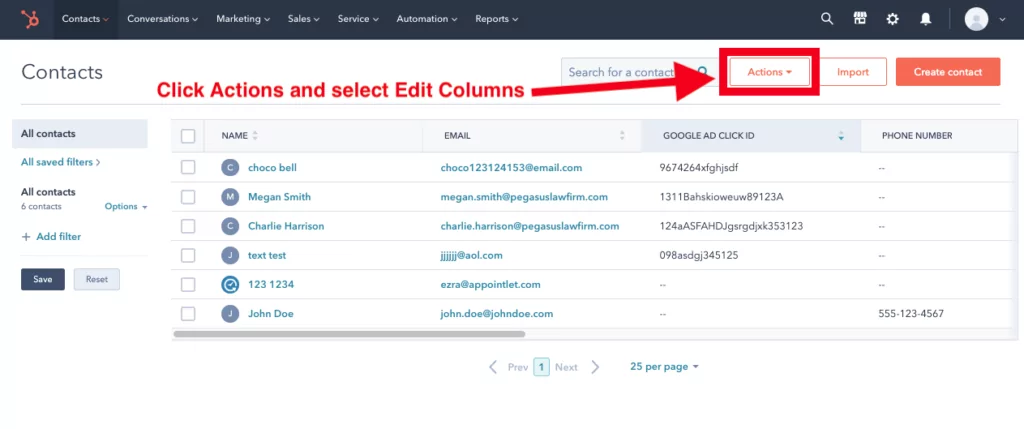Click email choco123124153@email.com
The height and width of the screenshot is (429, 1024).
[x=511, y=168]
